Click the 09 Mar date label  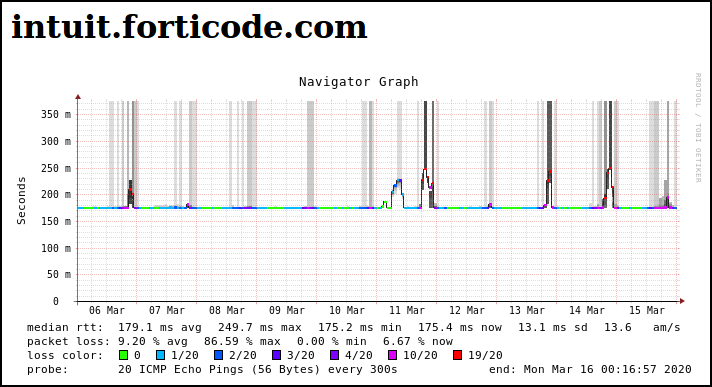point(287,310)
